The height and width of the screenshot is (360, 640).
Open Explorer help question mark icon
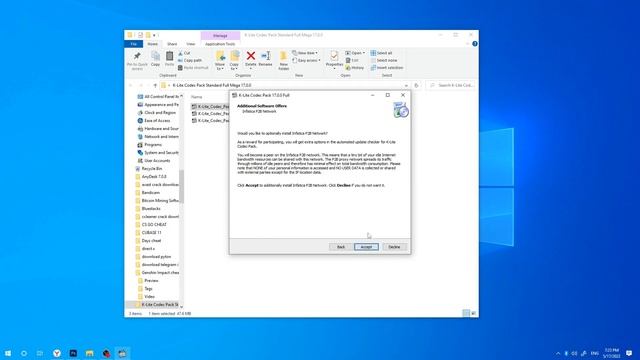pos(475,44)
